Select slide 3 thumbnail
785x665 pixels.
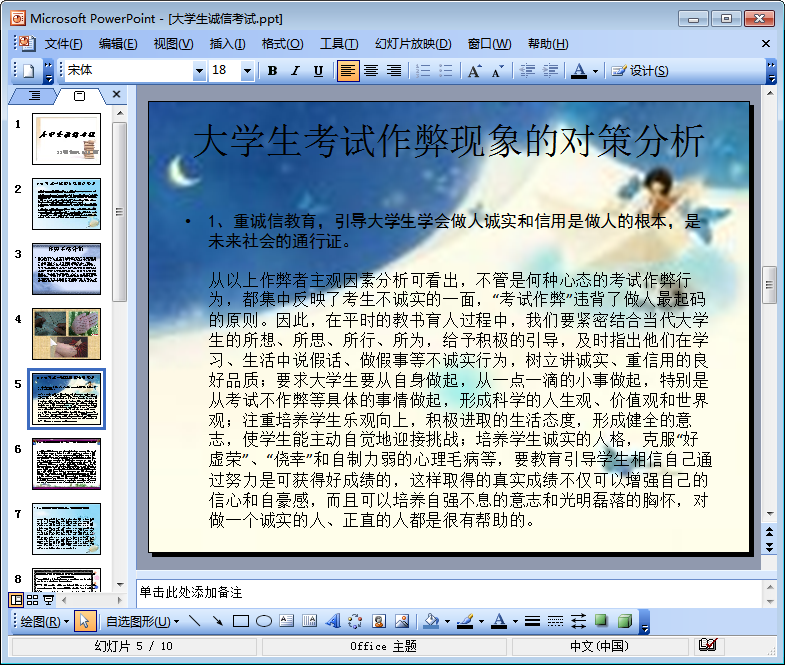[66, 269]
